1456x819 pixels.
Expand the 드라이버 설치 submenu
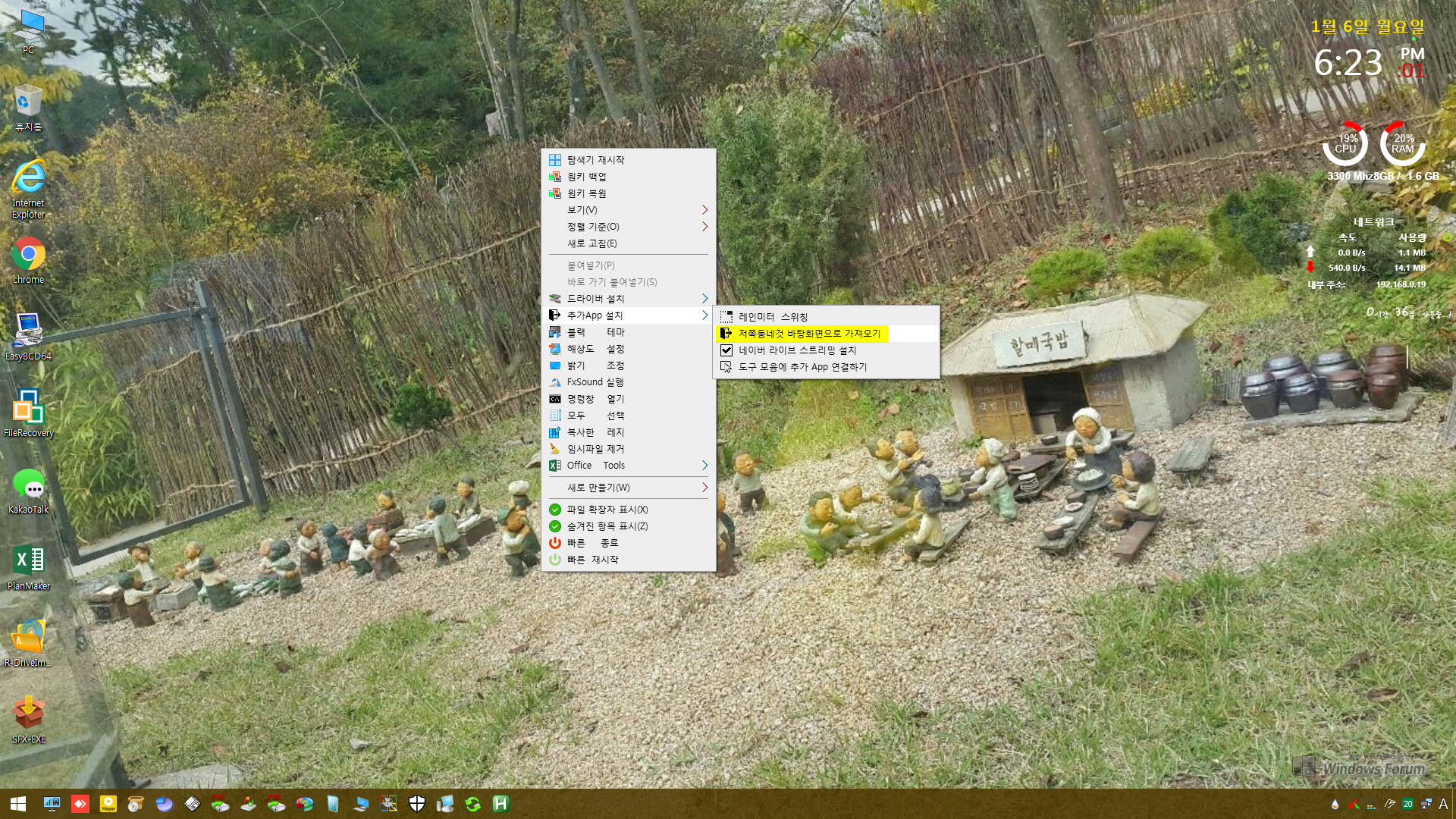point(628,299)
